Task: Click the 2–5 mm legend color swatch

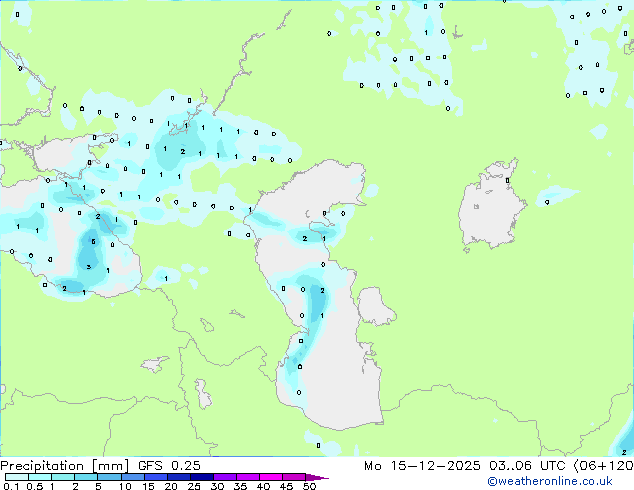Action: pyautogui.click(x=86, y=477)
